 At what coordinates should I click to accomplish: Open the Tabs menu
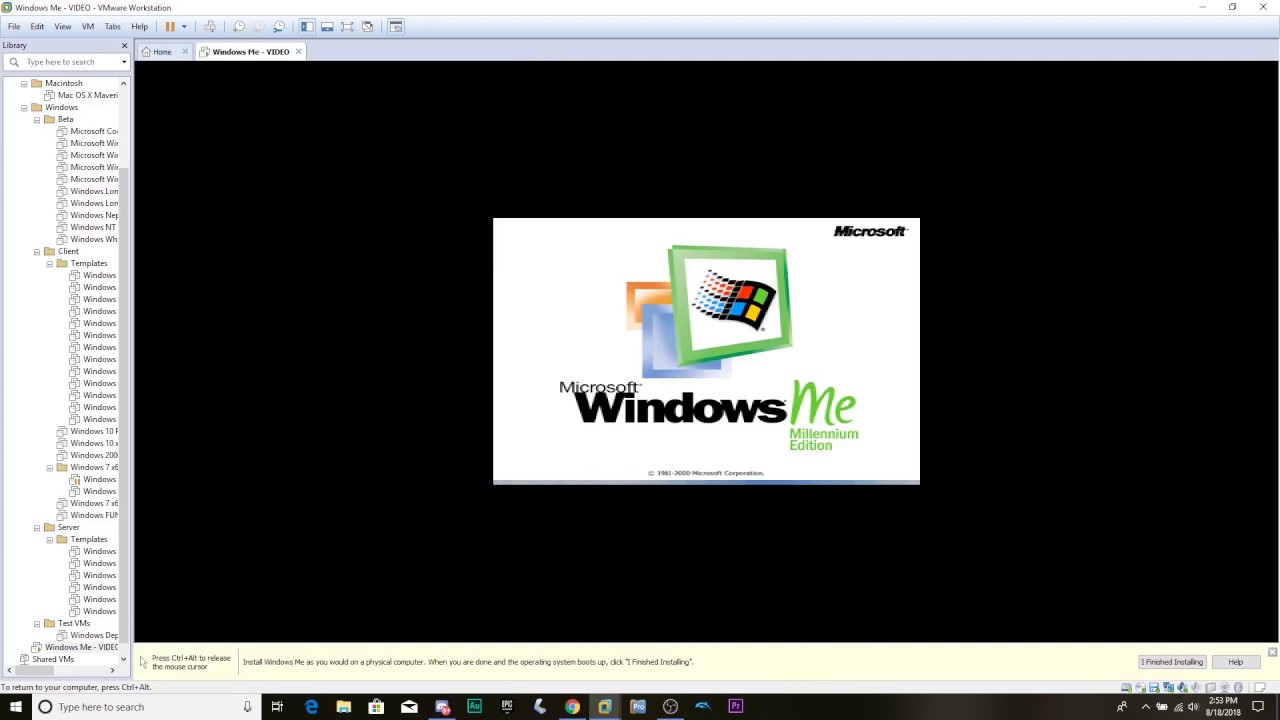(113, 27)
